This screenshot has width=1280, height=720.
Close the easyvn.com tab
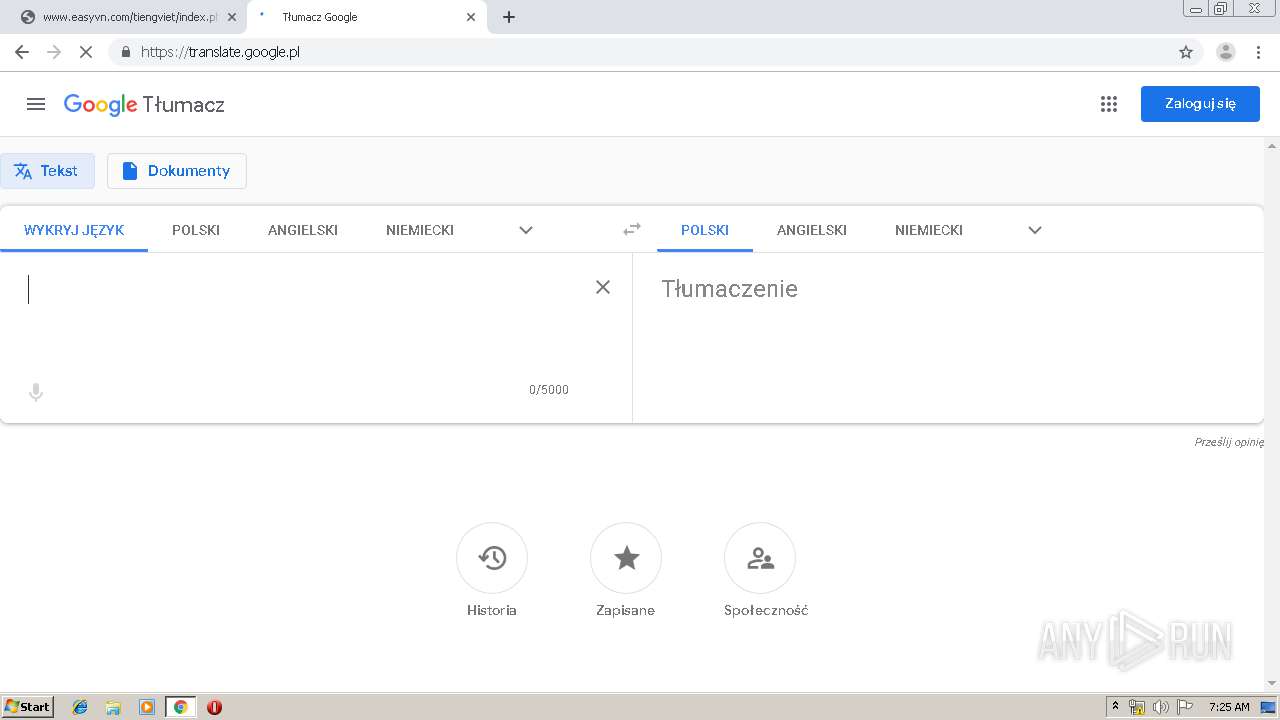pos(231,17)
